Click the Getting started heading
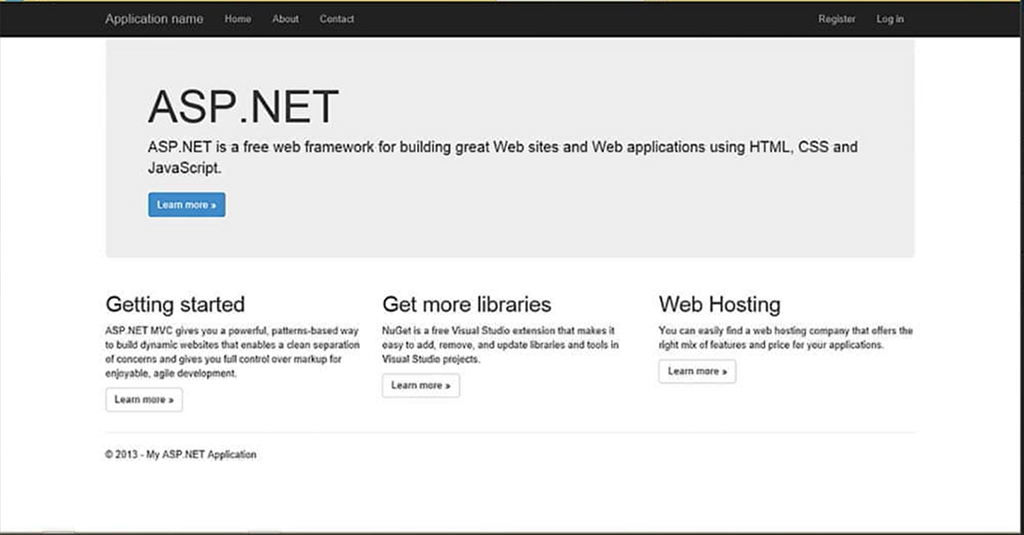Viewport: 1024px width, 535px height. point(175,304)
